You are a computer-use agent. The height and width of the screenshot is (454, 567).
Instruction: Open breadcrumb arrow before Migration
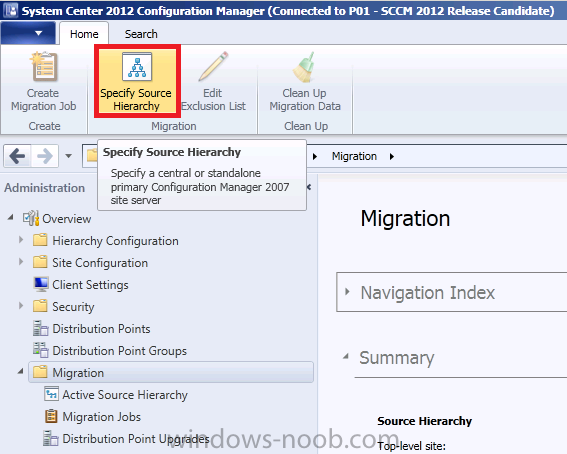pyautogui.click(x=315, y=157)
